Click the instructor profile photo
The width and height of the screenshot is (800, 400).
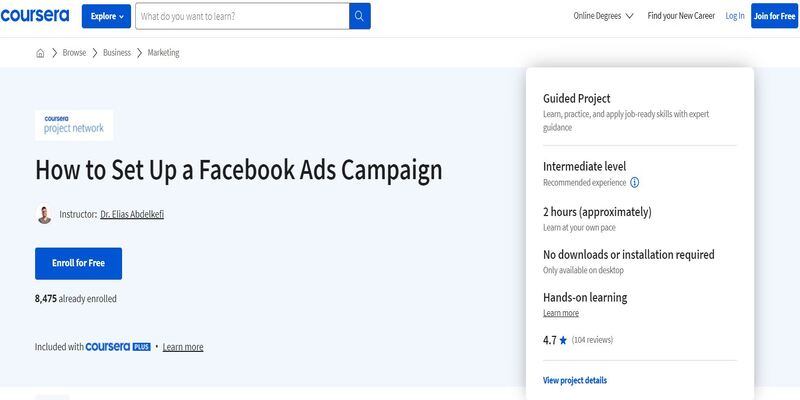pos(44,215)
